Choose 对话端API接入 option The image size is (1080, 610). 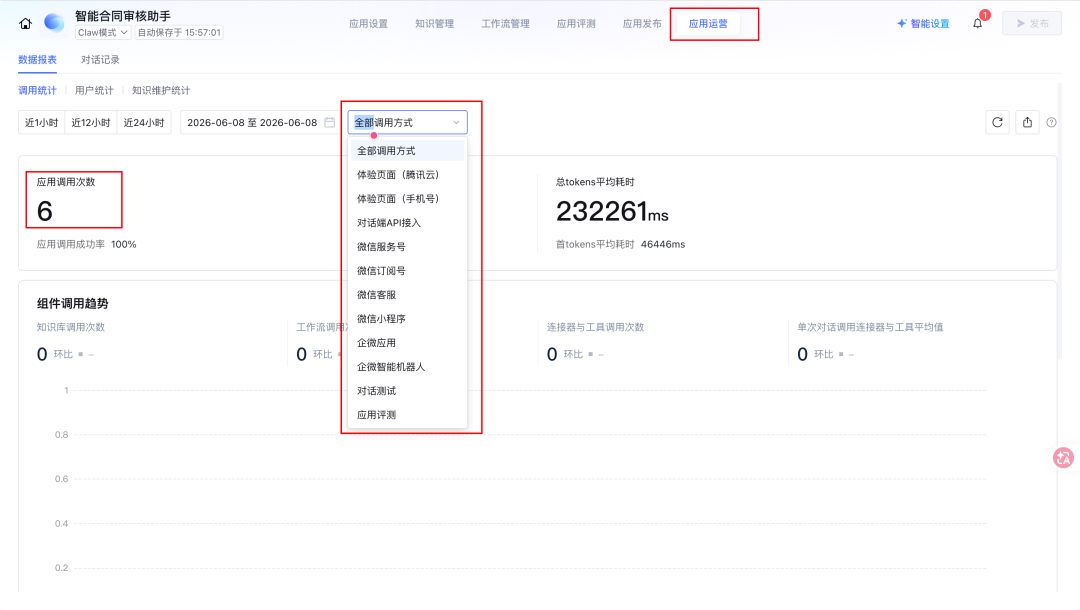(x=407, y=223)
